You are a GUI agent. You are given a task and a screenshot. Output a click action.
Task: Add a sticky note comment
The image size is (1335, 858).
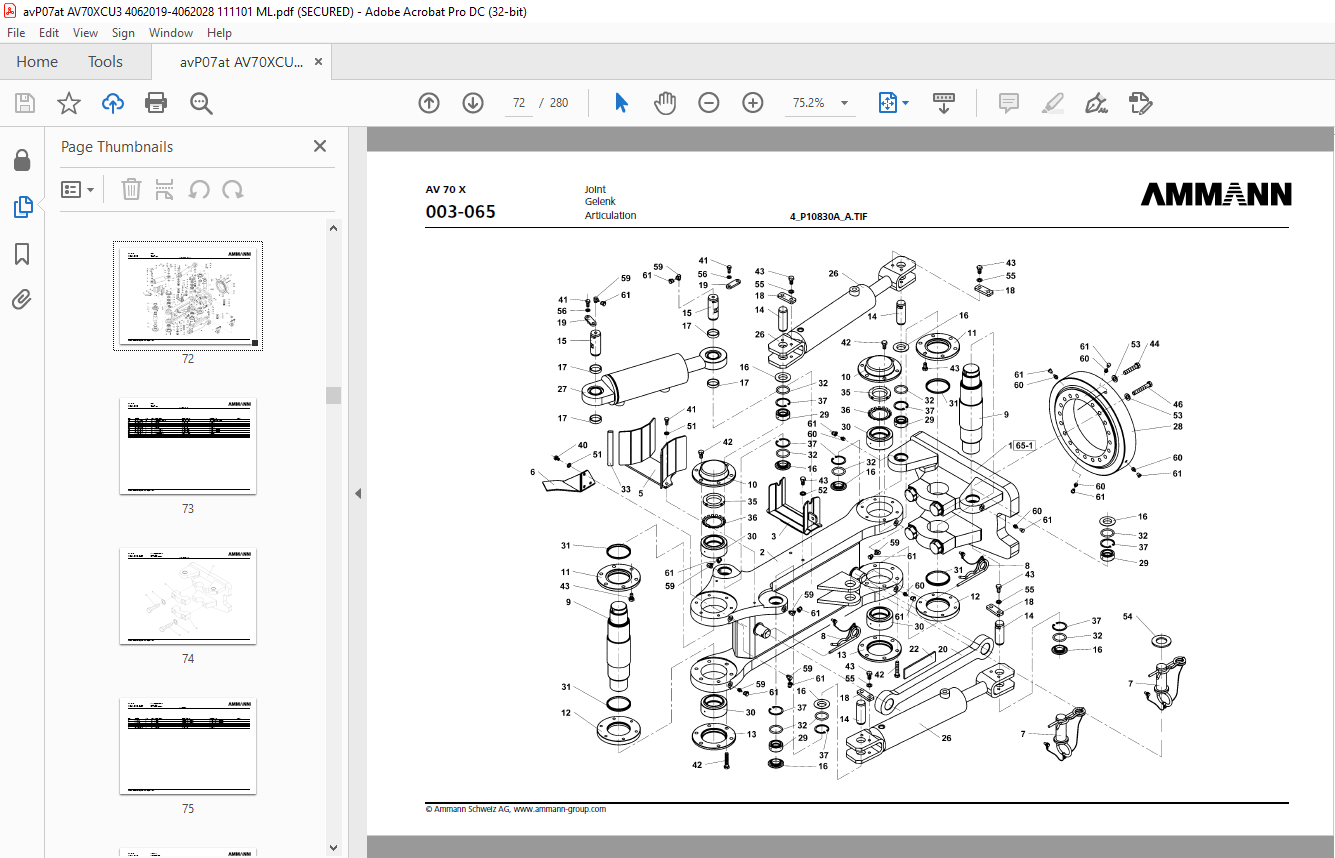(x=1009, y=103)
